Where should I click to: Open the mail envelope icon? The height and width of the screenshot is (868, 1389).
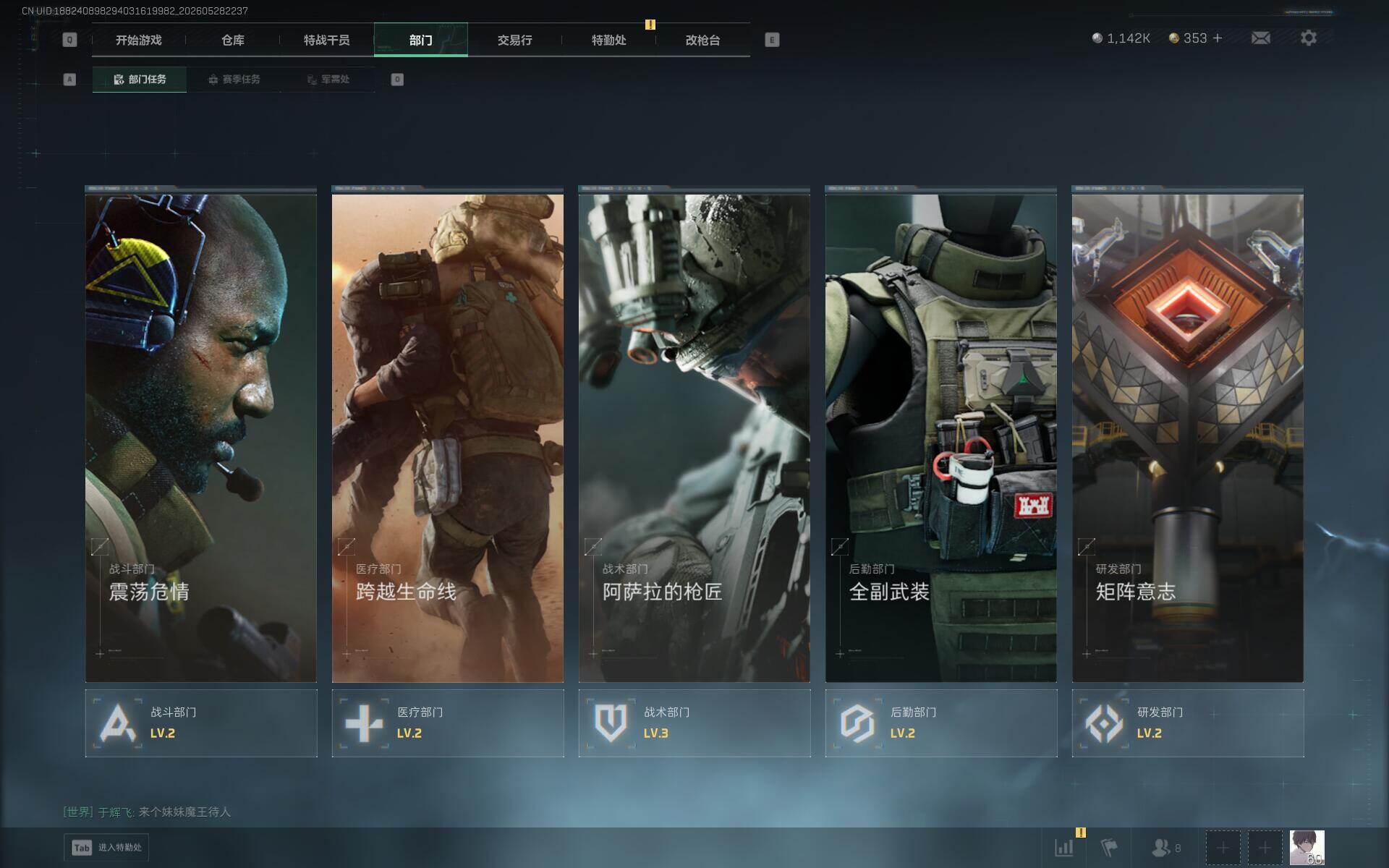(x=1261, y=38)
